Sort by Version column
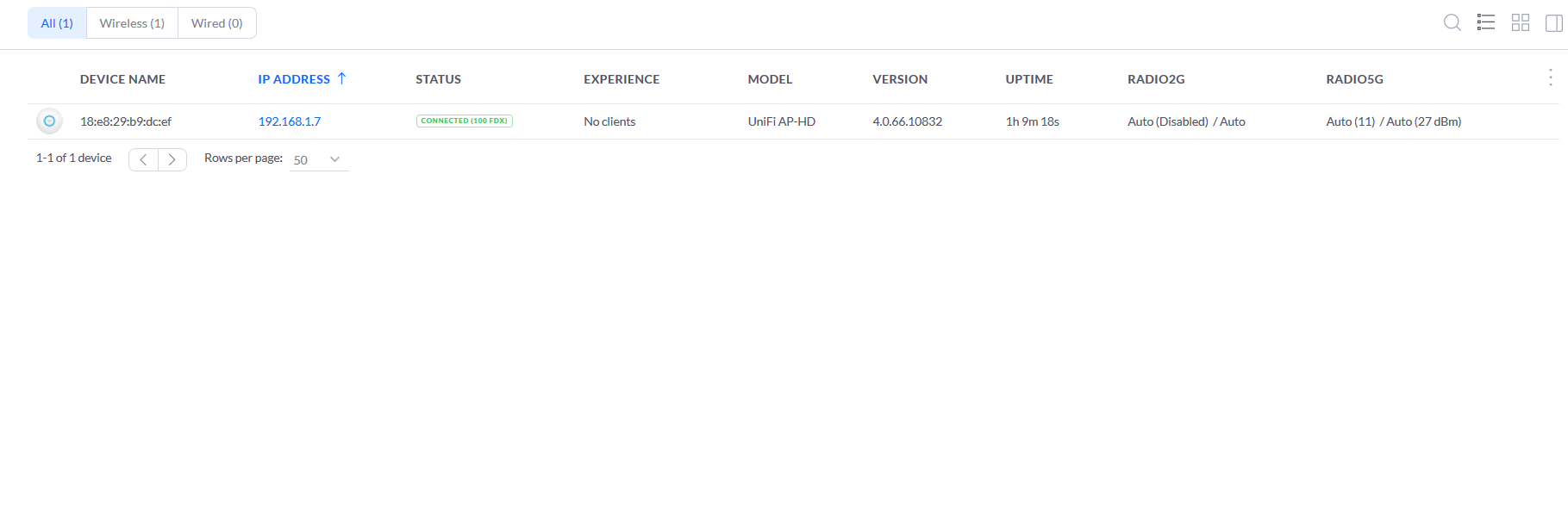The width and height of the screenshot is (1568, 528). 900,79
